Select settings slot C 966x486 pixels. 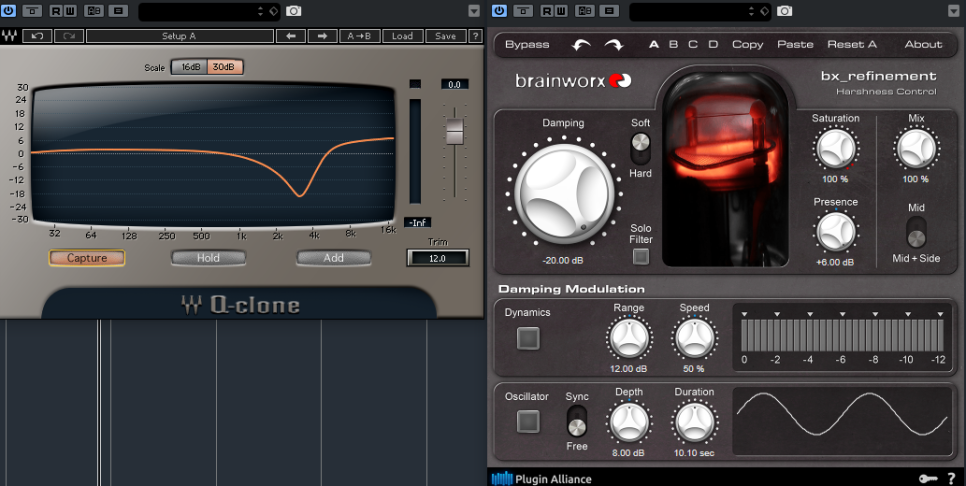pos(693,44)
